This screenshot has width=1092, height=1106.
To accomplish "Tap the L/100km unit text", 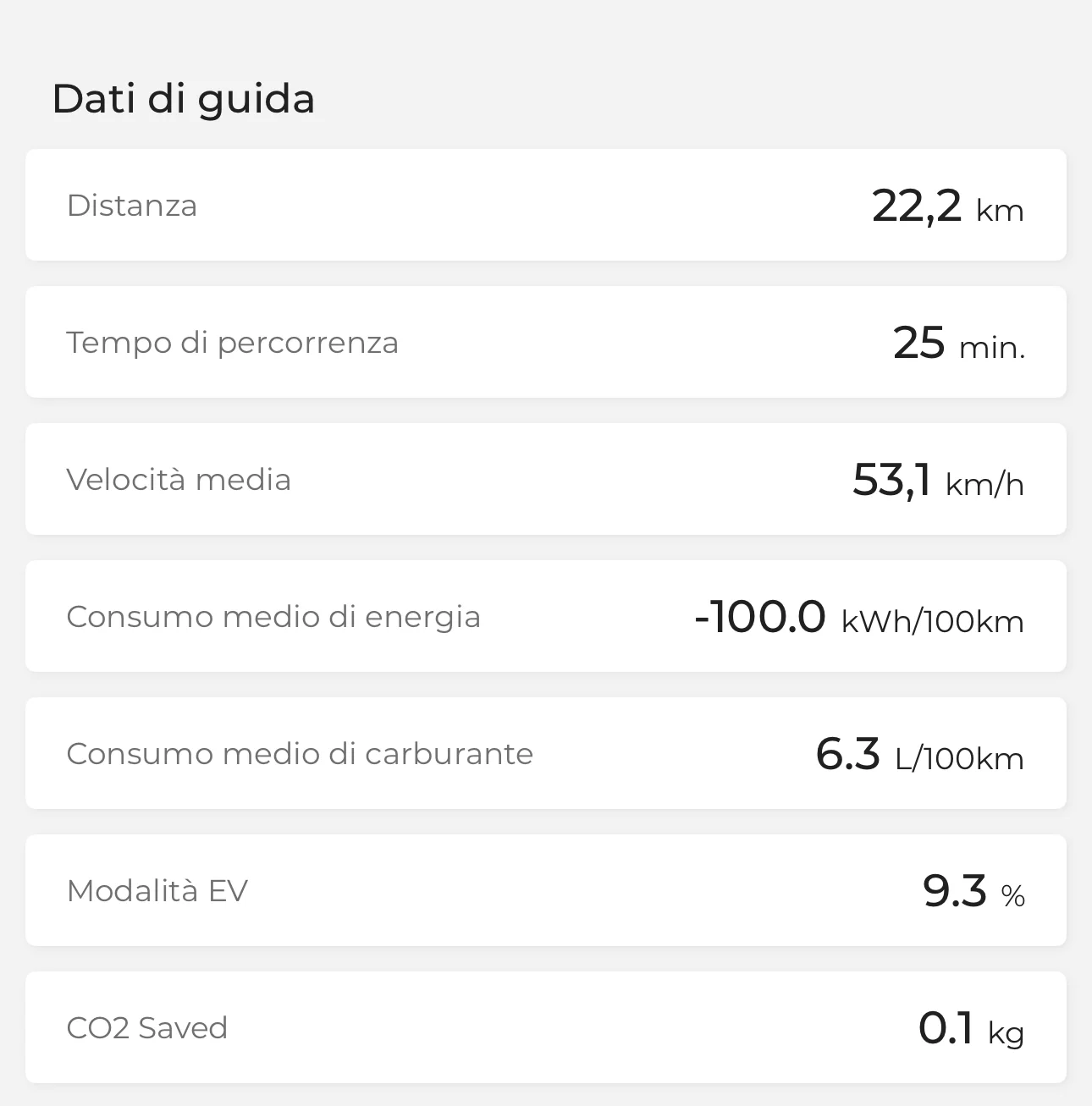I will point(959,759).
